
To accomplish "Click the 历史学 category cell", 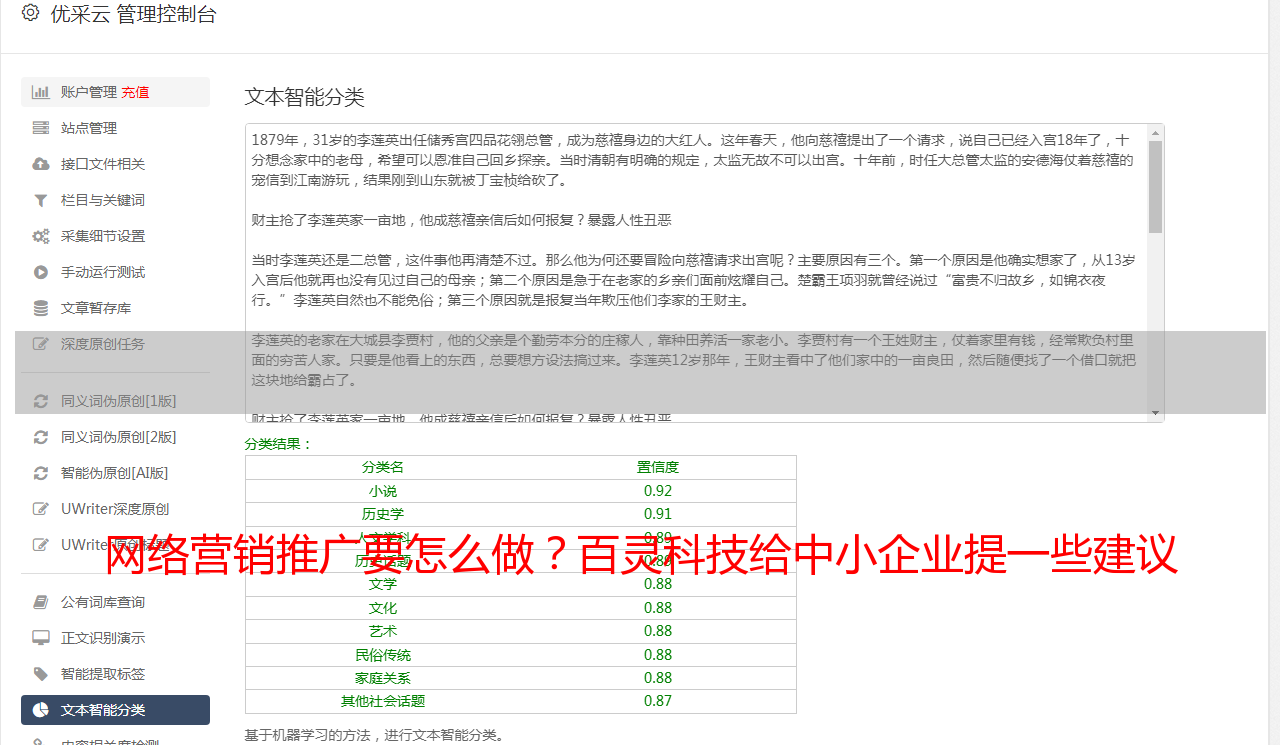I will (x=383, y=514).
